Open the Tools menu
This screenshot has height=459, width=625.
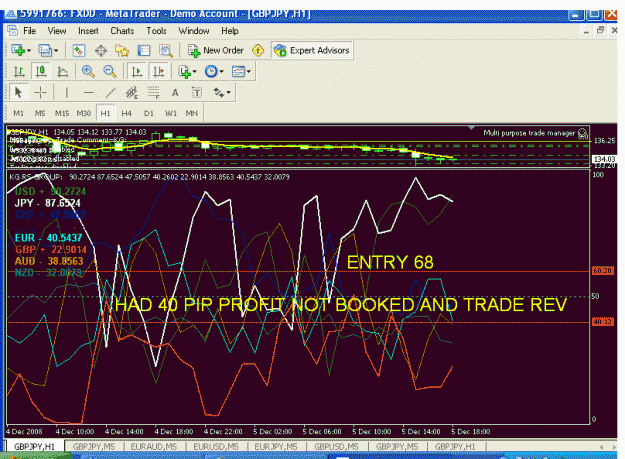[156, 31]
